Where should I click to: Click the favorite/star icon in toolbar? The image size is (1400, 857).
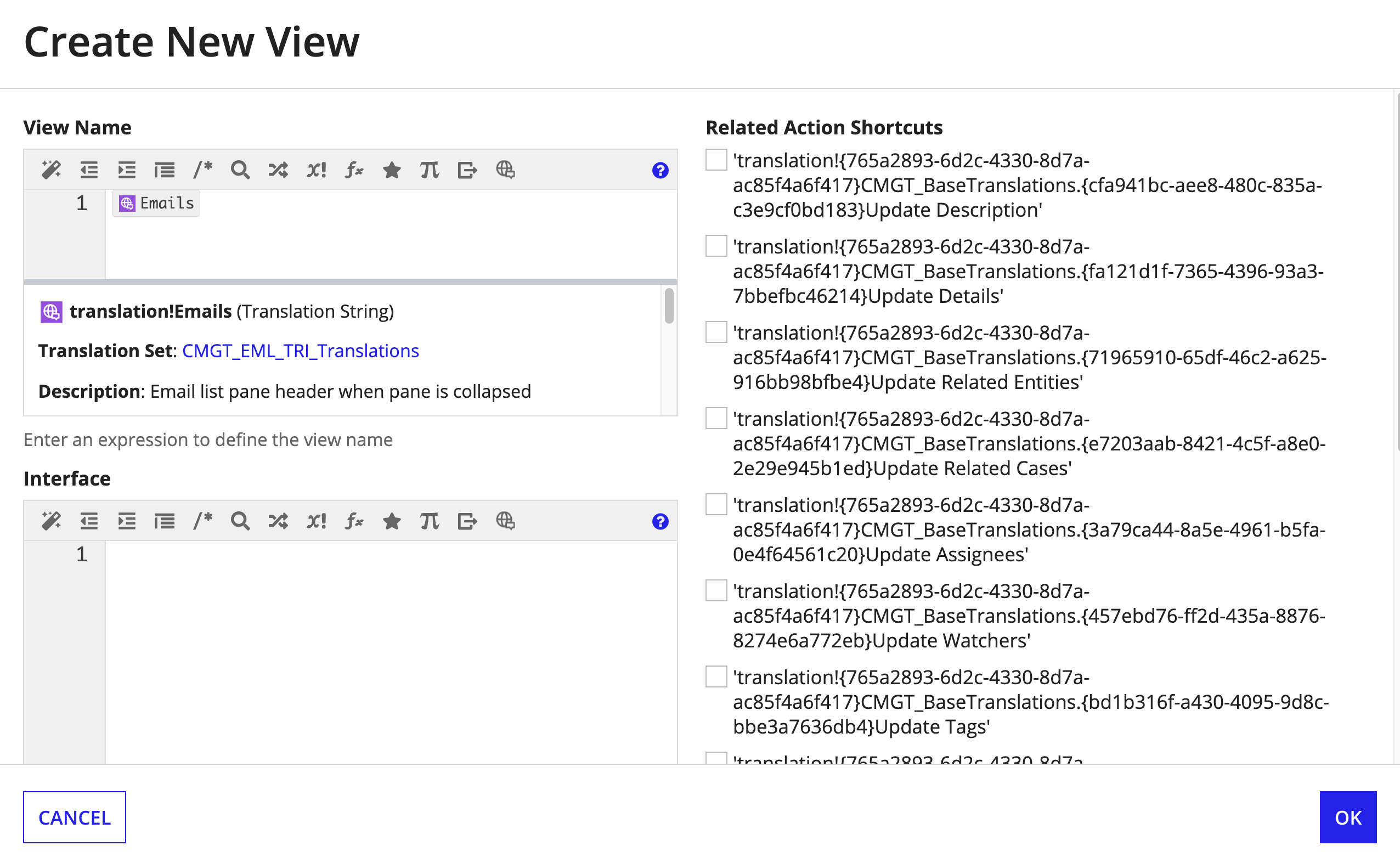(x=392, y=168)
